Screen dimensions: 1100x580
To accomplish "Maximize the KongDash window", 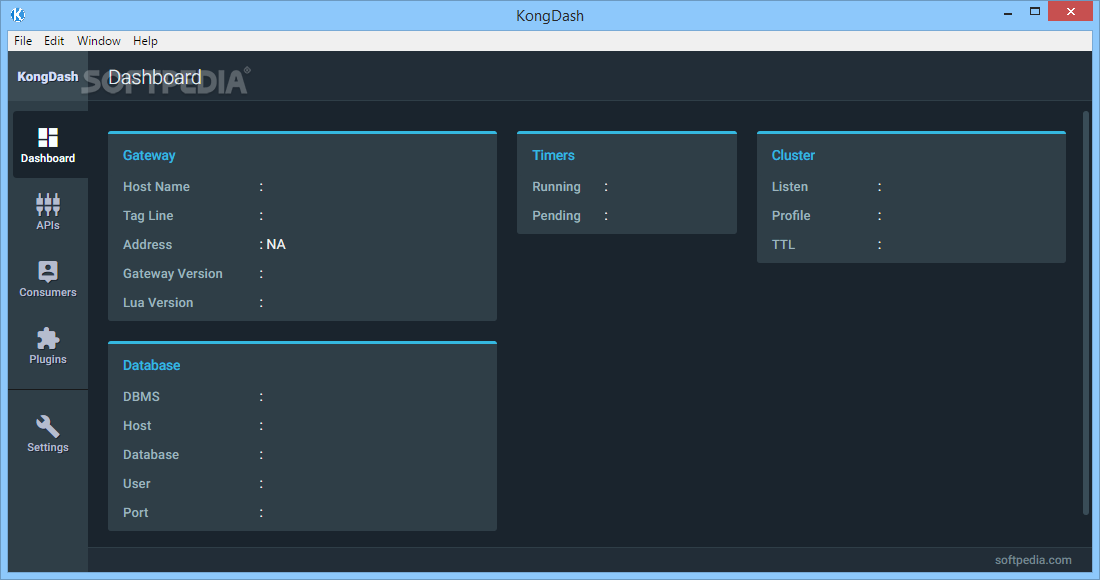I will click(x=1035, y=12).
